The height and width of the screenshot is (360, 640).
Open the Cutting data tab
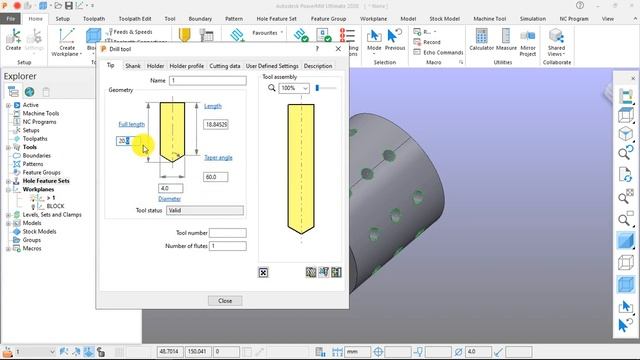(224, 66)
